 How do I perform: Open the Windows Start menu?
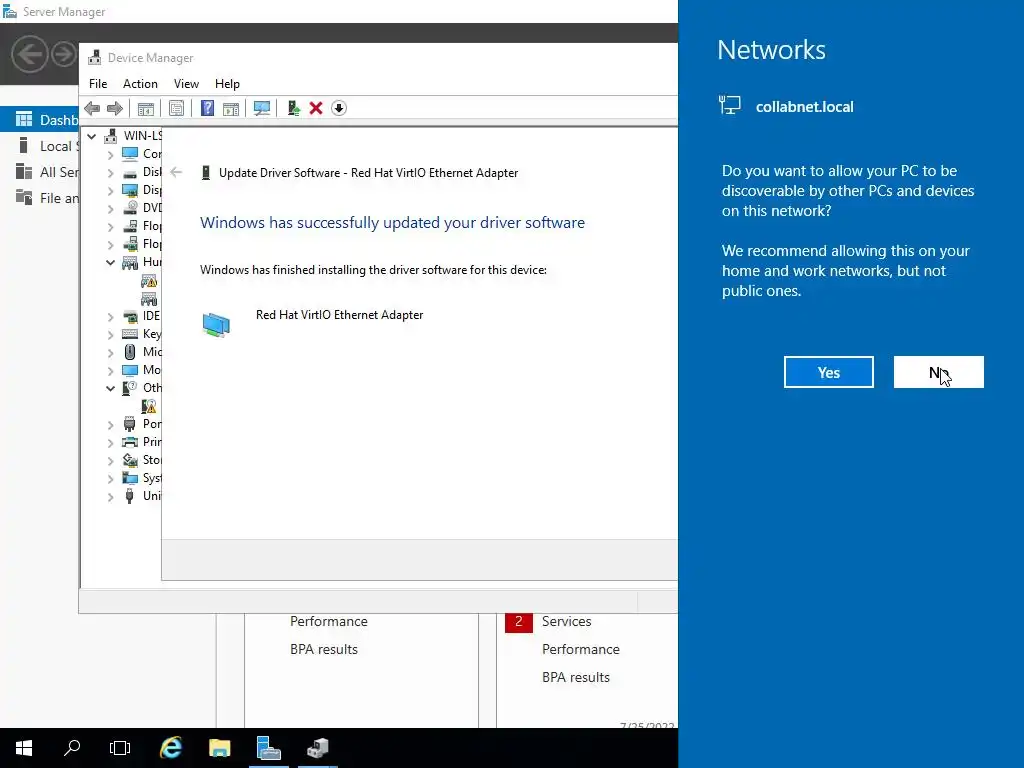point(24,748)
